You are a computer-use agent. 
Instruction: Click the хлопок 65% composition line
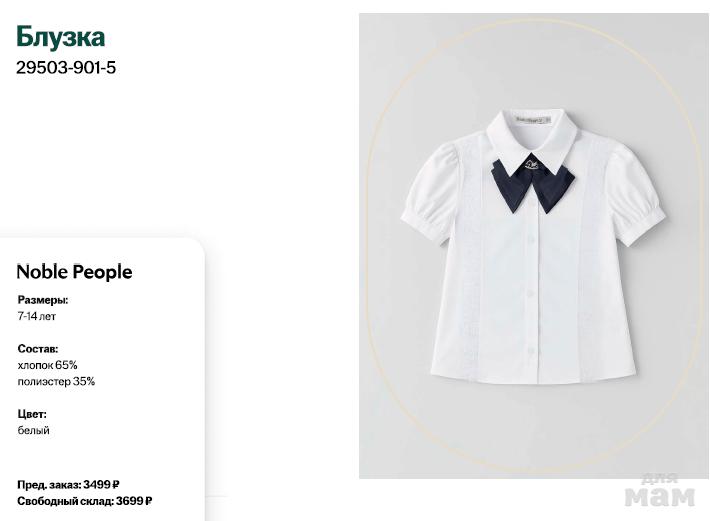(48, 365)
